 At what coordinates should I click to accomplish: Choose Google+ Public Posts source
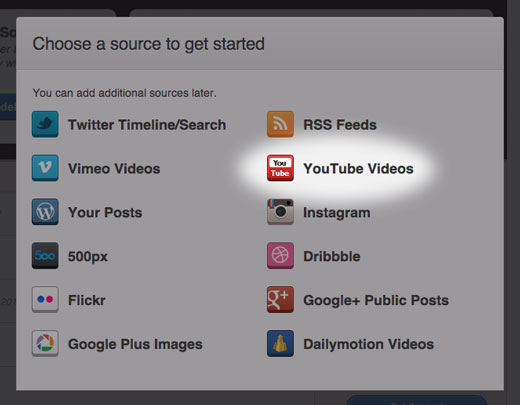tap(376, 300)
